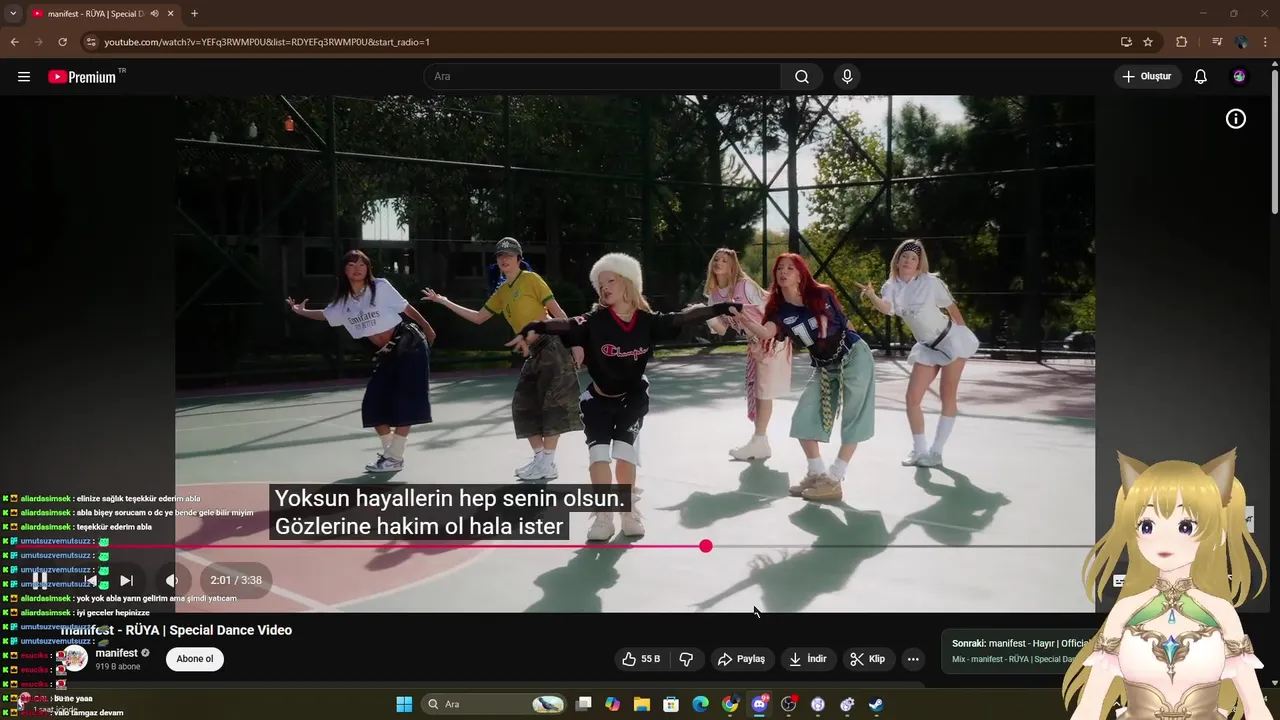Click the YouTube search field labeled Ara
The image size is (1280, 720).
[604, 77]
